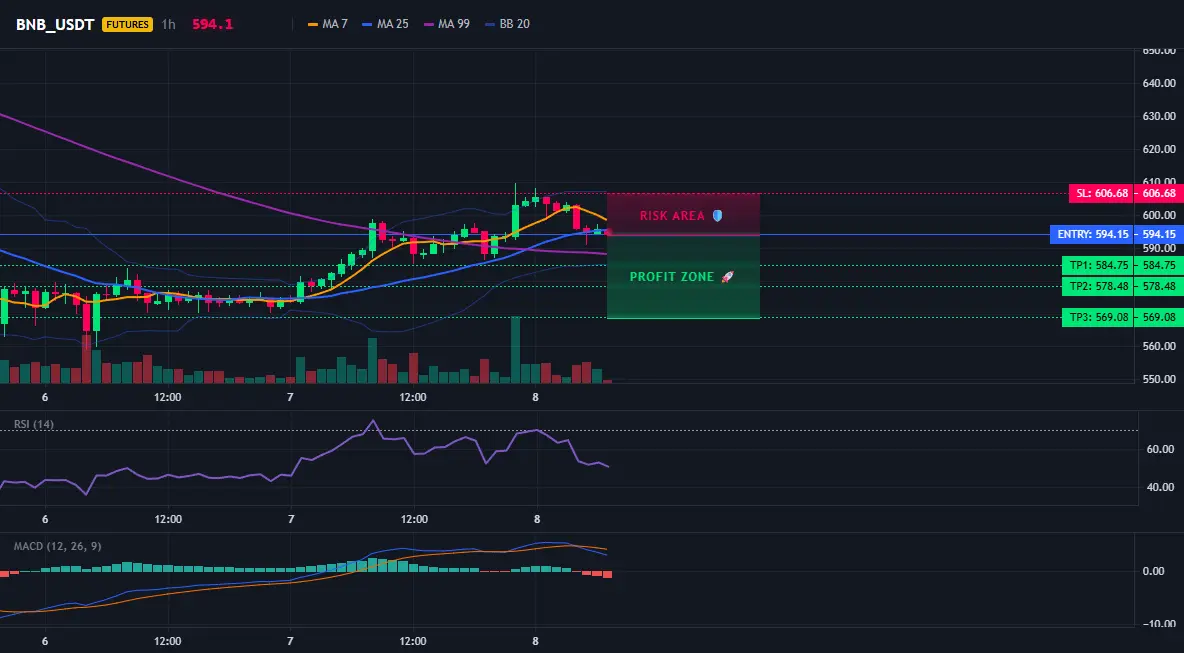The height and width of the screenshot is (653, 1184).
Task: Click the TP3: 569.08 label
Action: click(1099, 317)
